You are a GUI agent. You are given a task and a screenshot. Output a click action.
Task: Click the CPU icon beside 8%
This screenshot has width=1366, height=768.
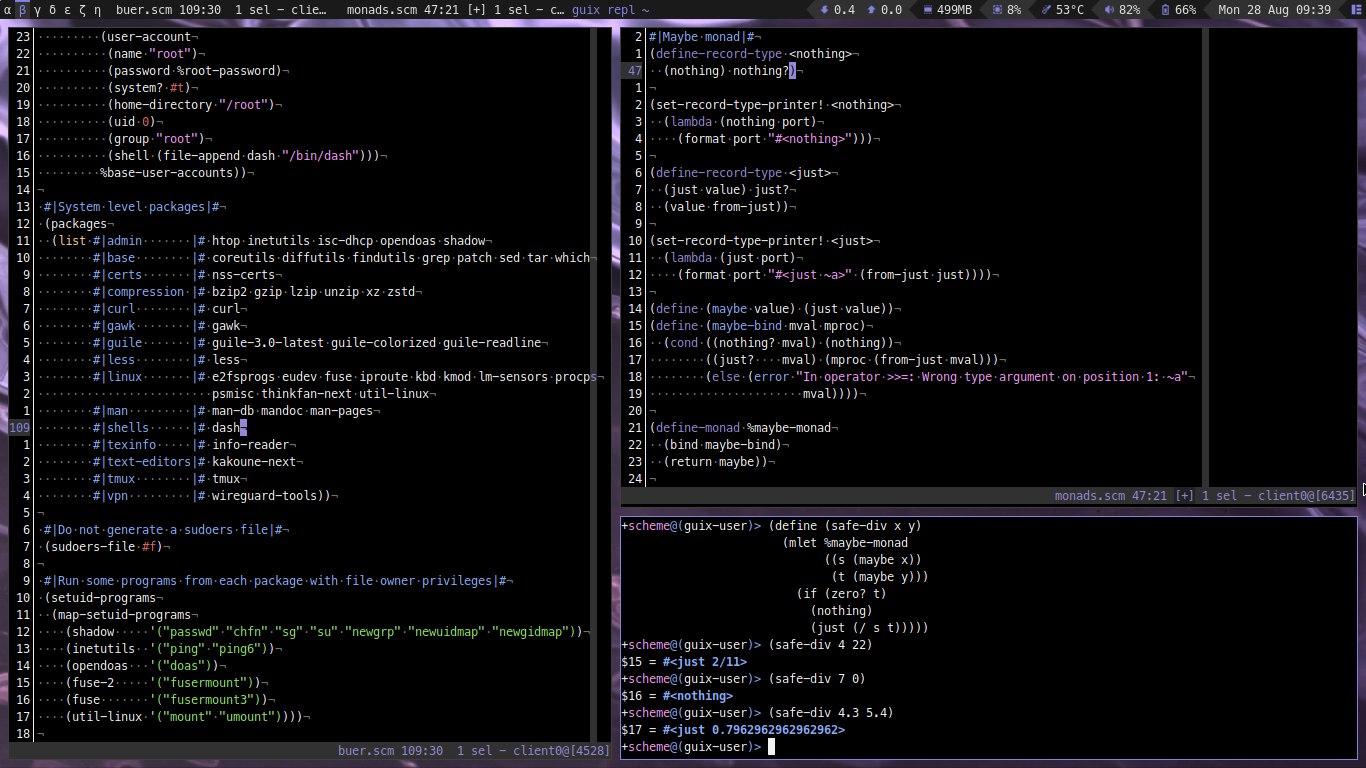pos(996,9)
